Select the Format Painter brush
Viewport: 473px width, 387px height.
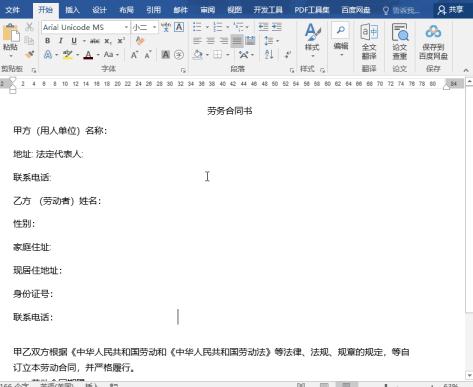tap(29, 54)
